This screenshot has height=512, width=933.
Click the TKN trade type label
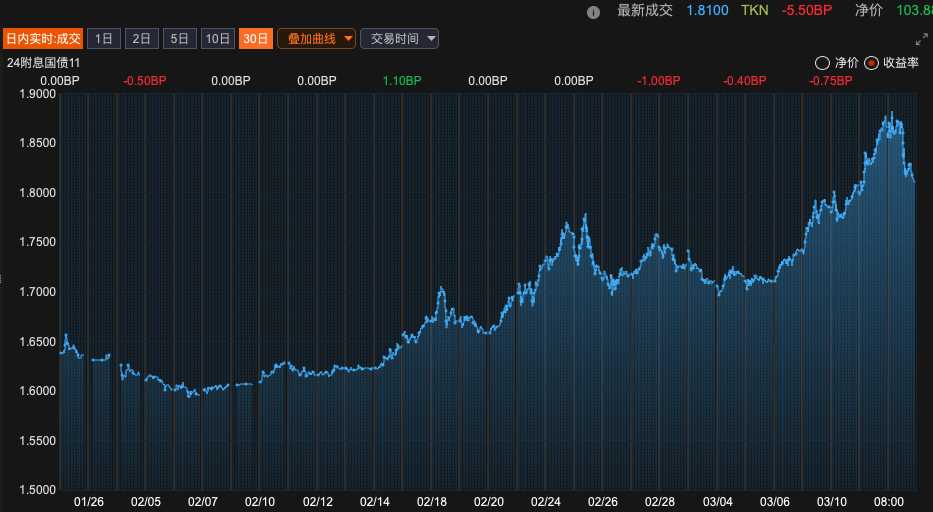click(x=755, y=10)
